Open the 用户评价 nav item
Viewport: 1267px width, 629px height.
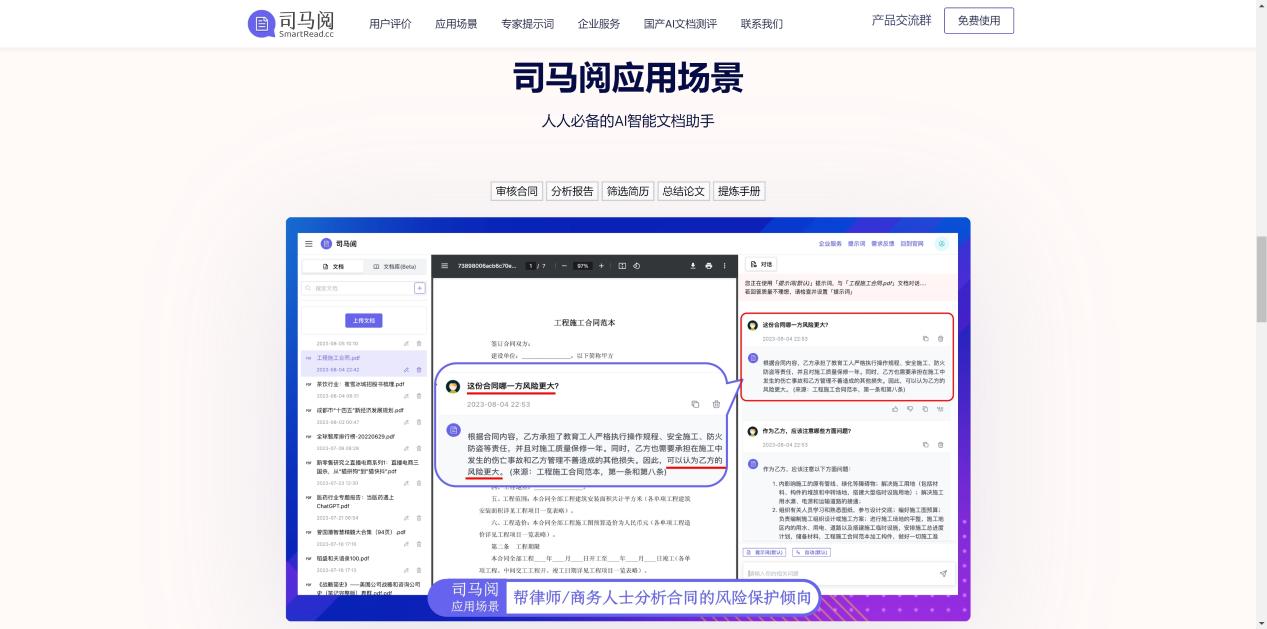click(390, 24)
